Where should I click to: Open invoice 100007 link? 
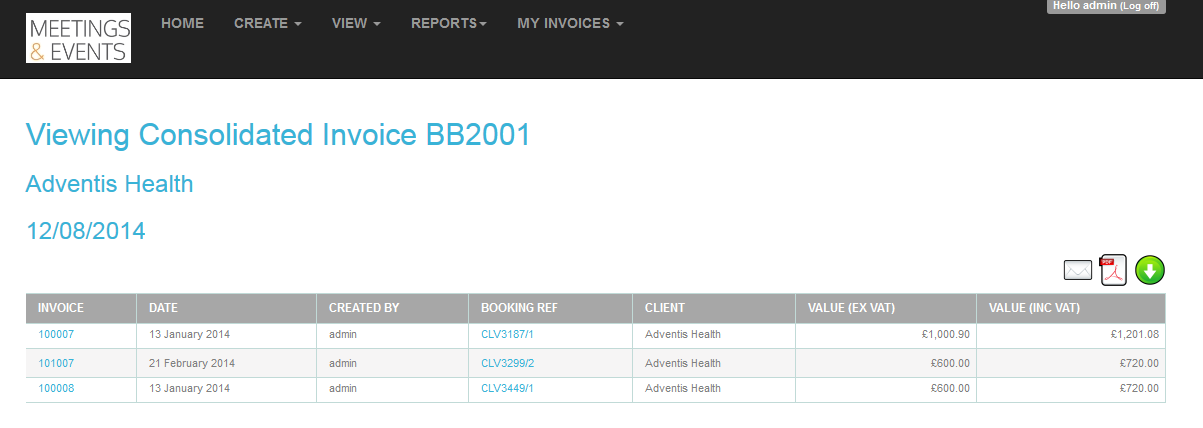click(56, 335)
